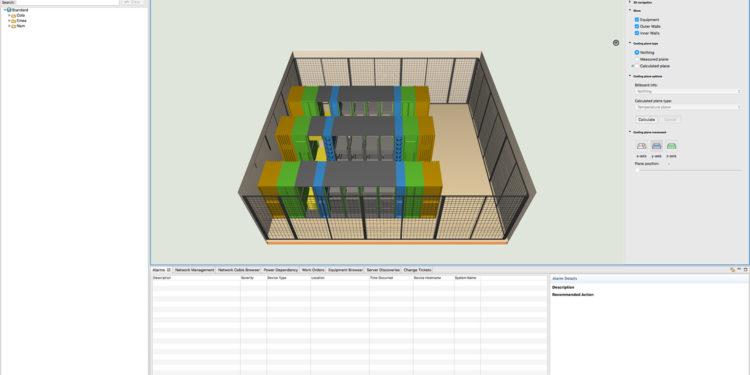
Task: Toggle the Outer Walls checkbox
Action: pos(637,26)
